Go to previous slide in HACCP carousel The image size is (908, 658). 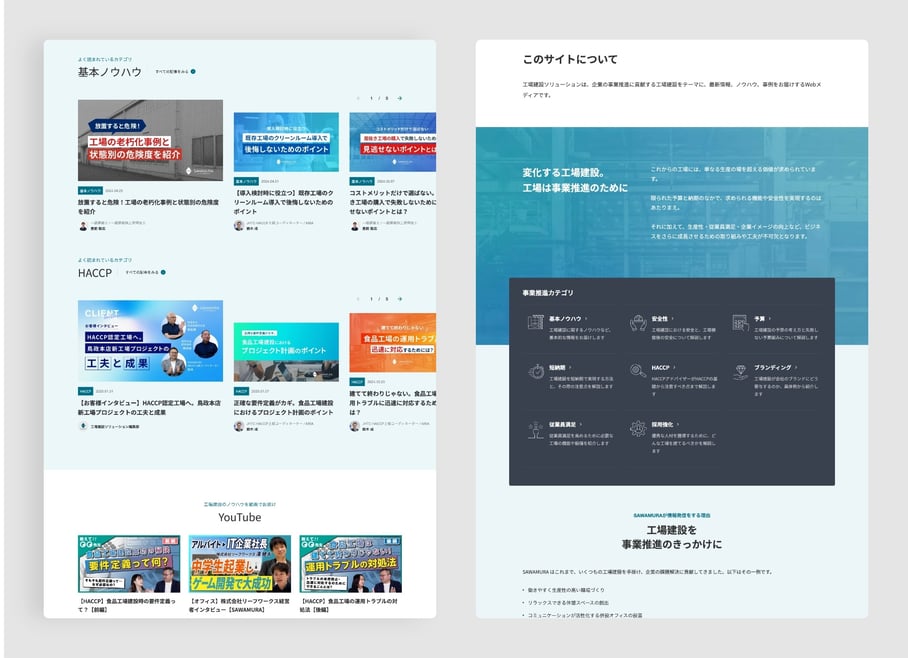pyautogui.click(x=358, y=299)
